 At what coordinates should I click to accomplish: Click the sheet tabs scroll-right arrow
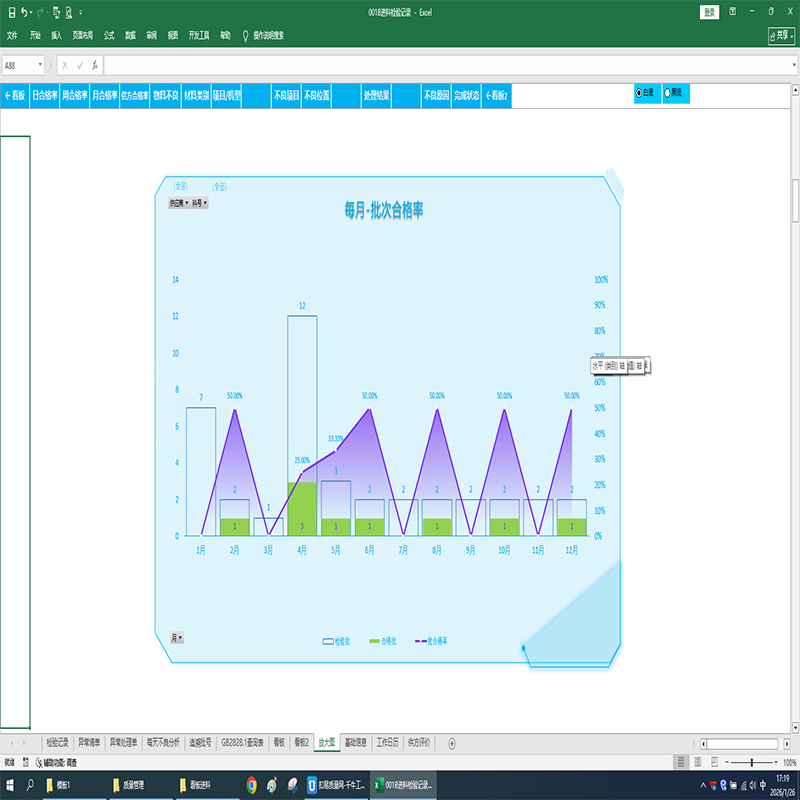[x=23, y=743]
